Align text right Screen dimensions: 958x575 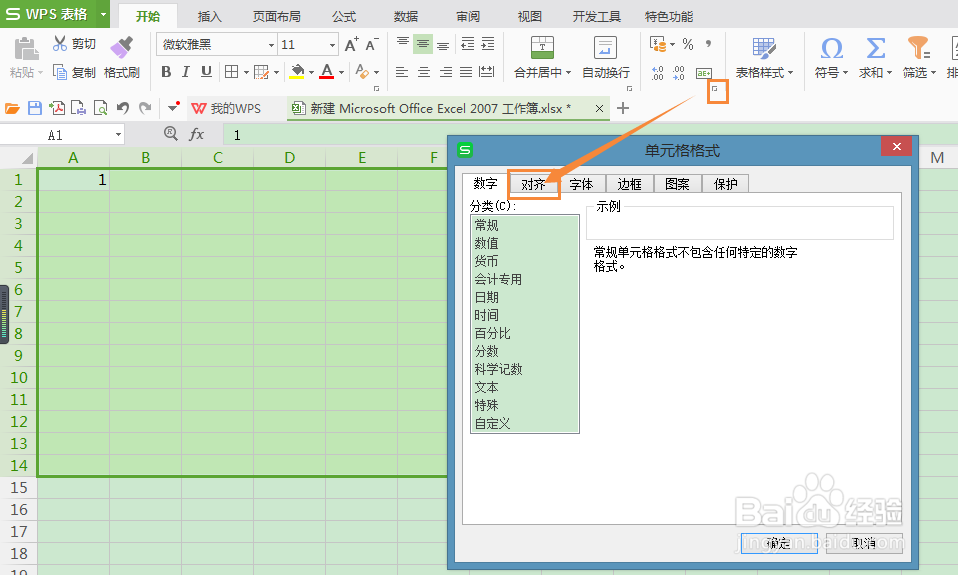pyautogui.click(x=445, y=72)
